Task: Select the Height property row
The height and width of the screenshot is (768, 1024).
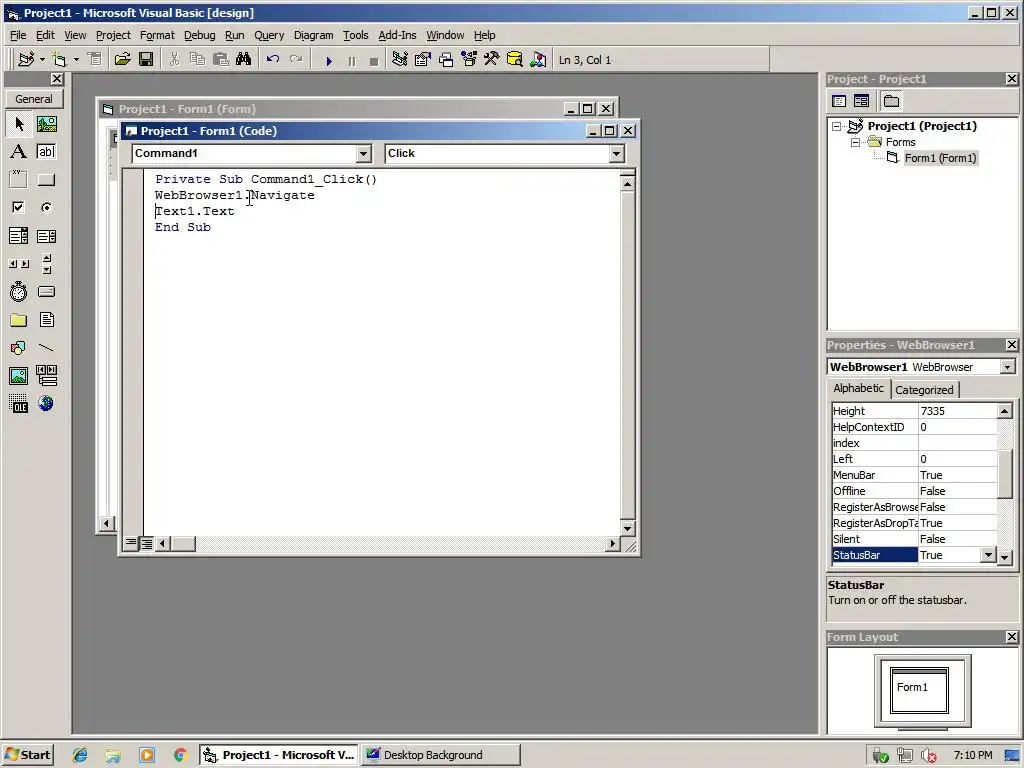Action: click(x=914, y=411)
